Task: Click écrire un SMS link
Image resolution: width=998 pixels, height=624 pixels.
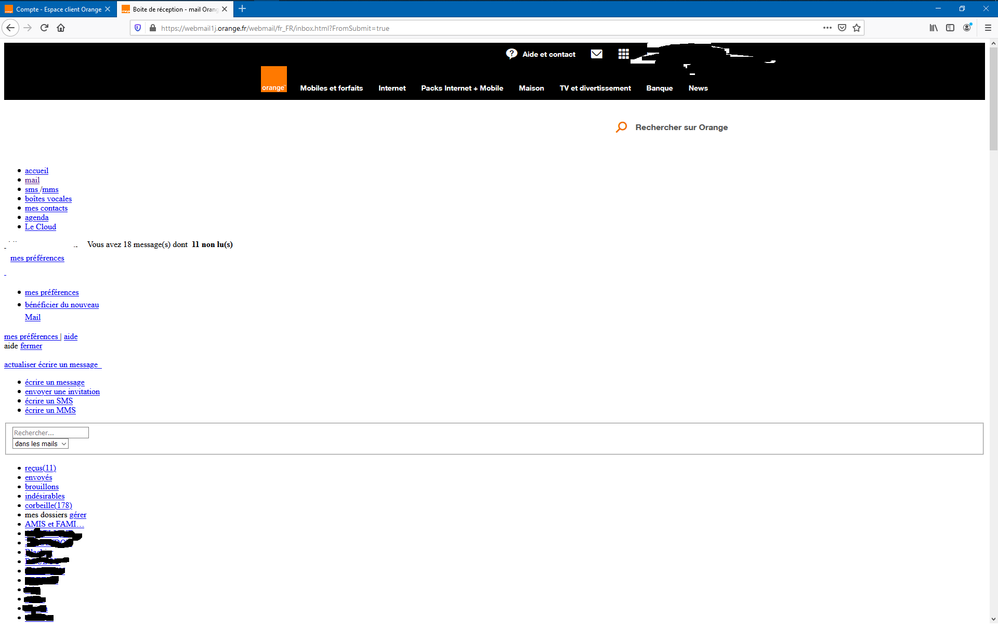Action: (x=49, y=401)
